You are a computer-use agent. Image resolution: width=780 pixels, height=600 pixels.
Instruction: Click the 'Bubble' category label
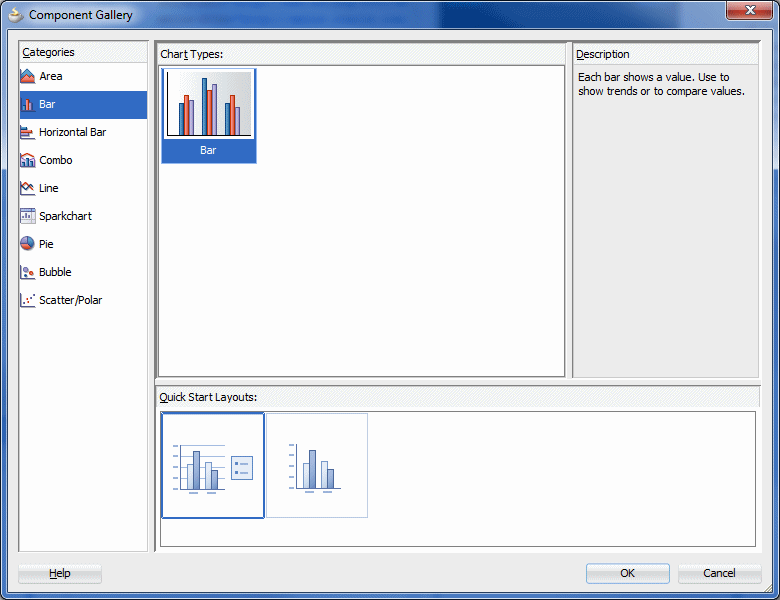pyautogui.click(x=55, y=272)
